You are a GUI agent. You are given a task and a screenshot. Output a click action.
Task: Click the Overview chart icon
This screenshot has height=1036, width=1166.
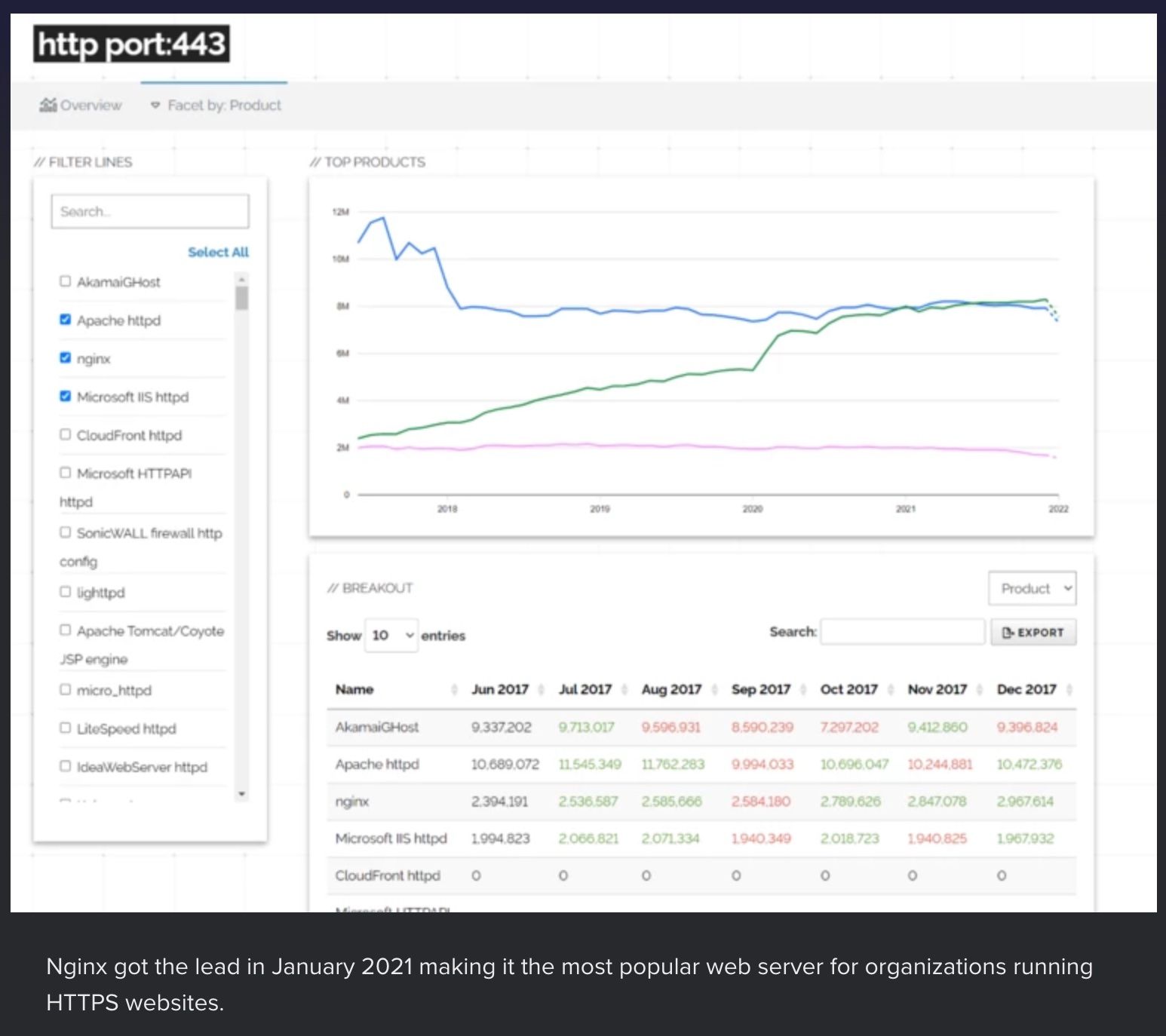[x=48, y=105]
